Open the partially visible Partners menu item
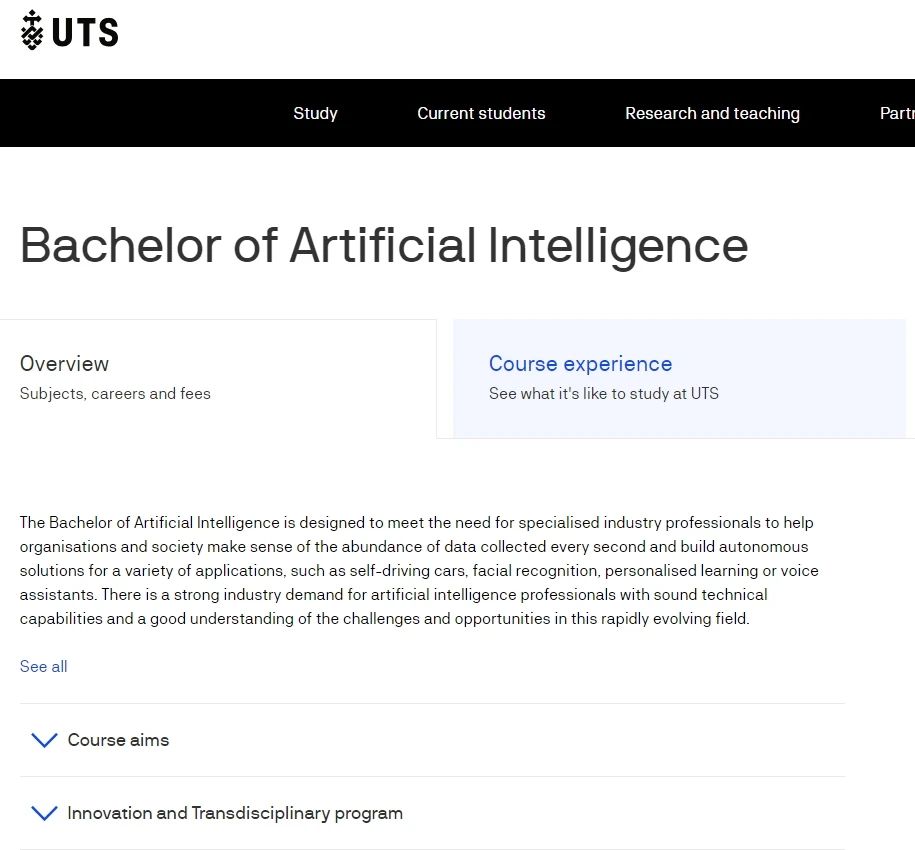 point(897,113)
